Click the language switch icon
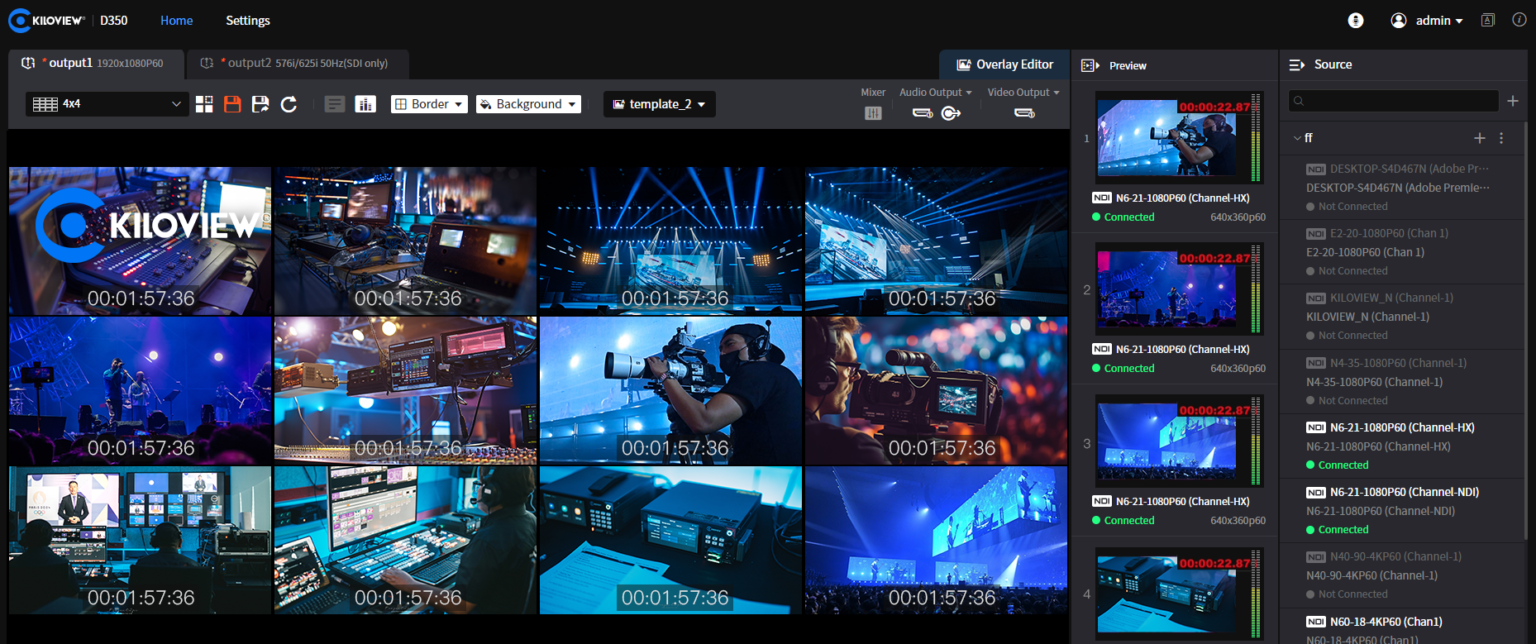 1488,20
